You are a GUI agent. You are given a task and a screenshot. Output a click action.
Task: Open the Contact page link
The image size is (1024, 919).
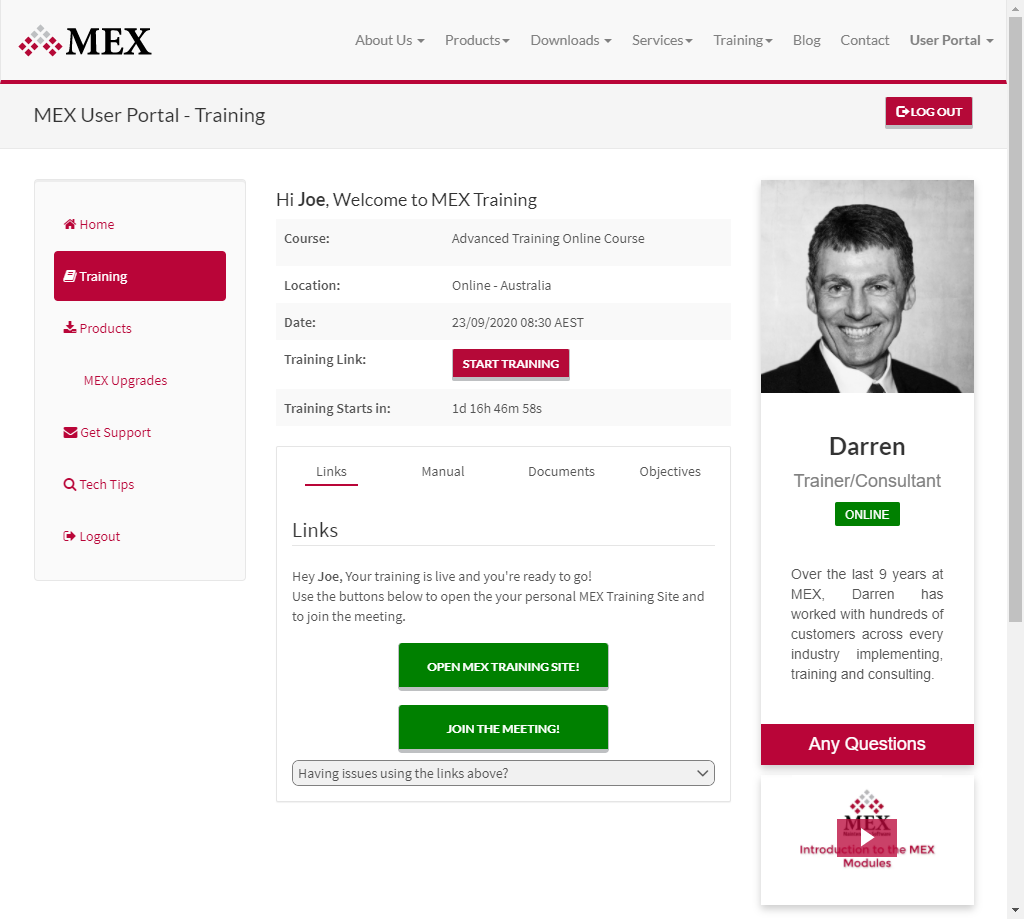click(865, 40)
